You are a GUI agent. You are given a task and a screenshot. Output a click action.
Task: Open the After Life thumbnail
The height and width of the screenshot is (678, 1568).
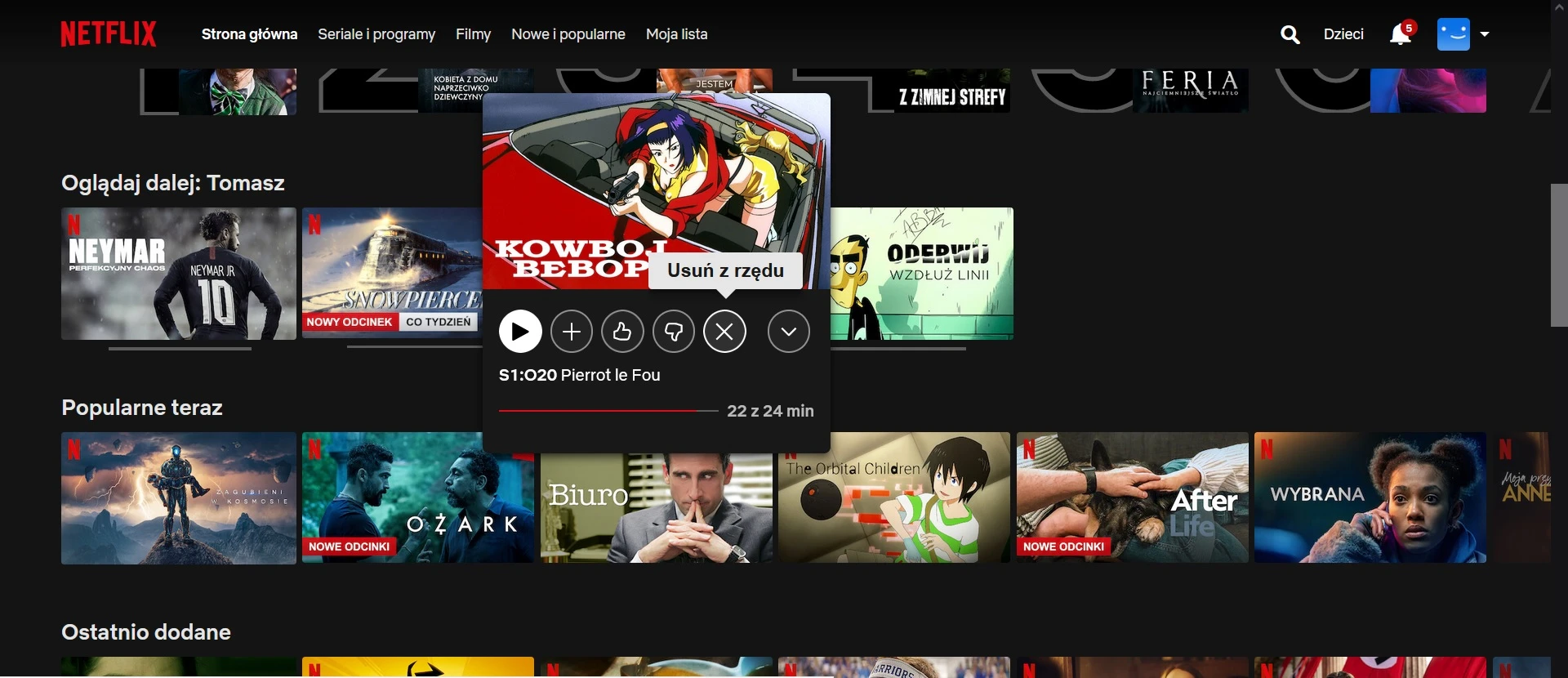[1133, 497]
